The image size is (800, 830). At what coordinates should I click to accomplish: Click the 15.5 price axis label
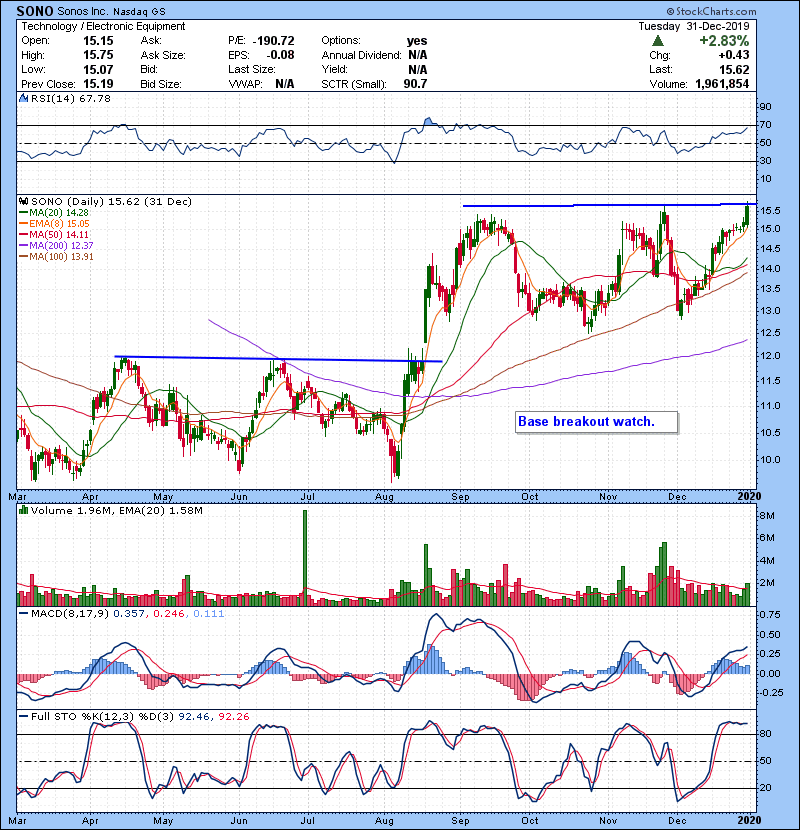pyautogui.click(x=770, y=211)
